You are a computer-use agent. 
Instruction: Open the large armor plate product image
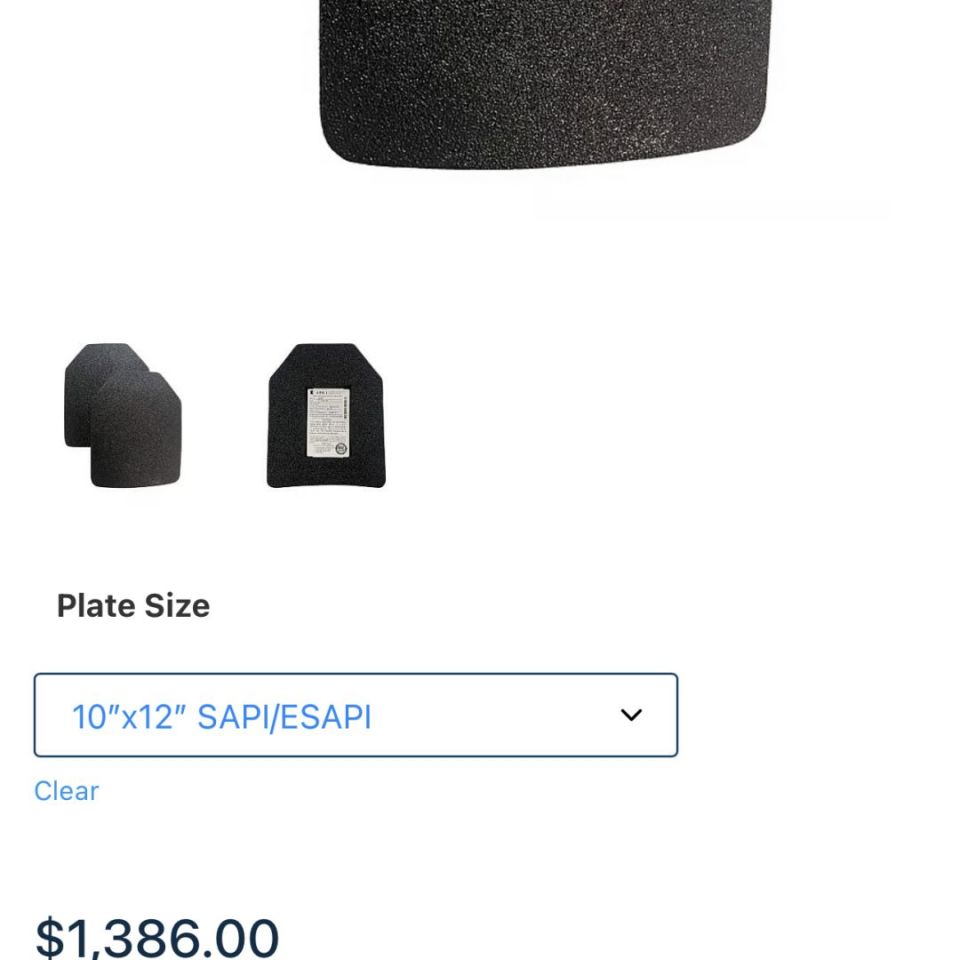pyautogui.click(x=543, y=84)
